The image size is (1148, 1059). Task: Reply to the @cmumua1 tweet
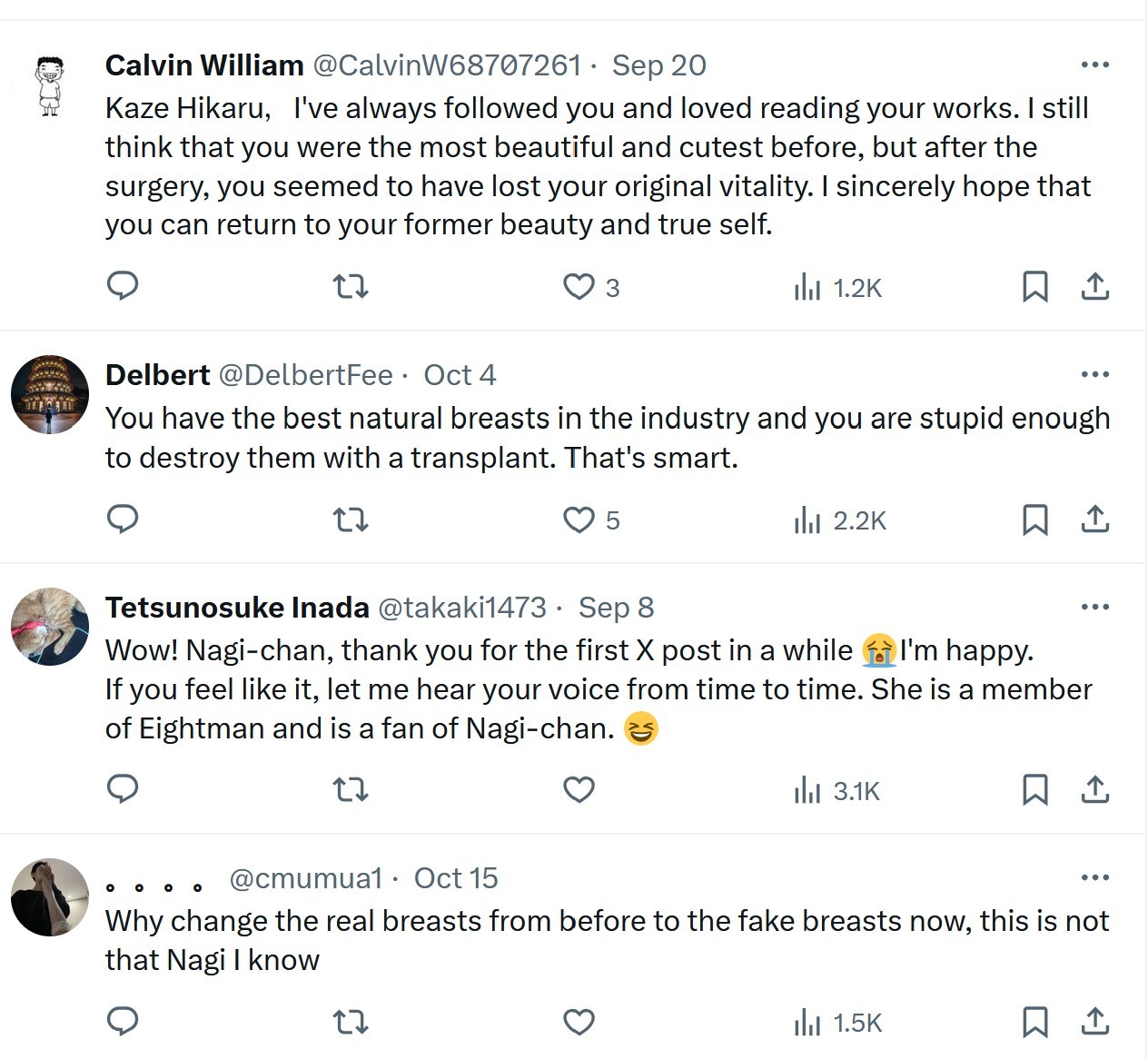pyautogui.click(x=123, y=1022)
